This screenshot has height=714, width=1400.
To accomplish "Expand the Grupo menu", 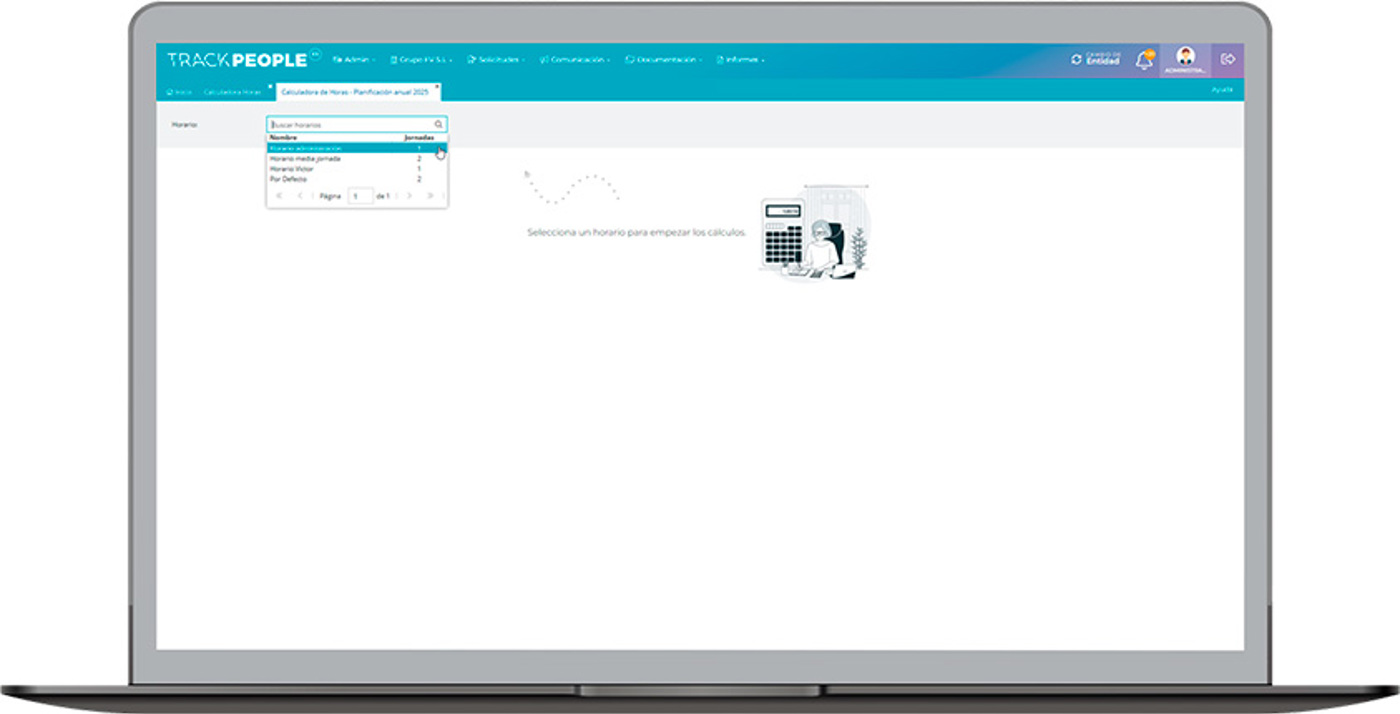I will (x=421, y=60).
